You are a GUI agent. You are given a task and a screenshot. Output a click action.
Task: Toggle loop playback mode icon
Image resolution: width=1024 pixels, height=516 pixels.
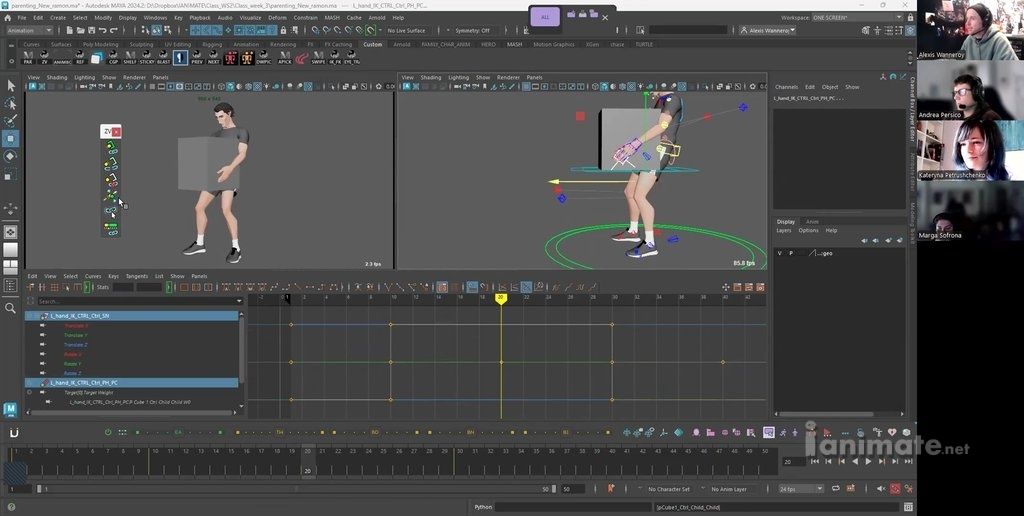(837, 489)
